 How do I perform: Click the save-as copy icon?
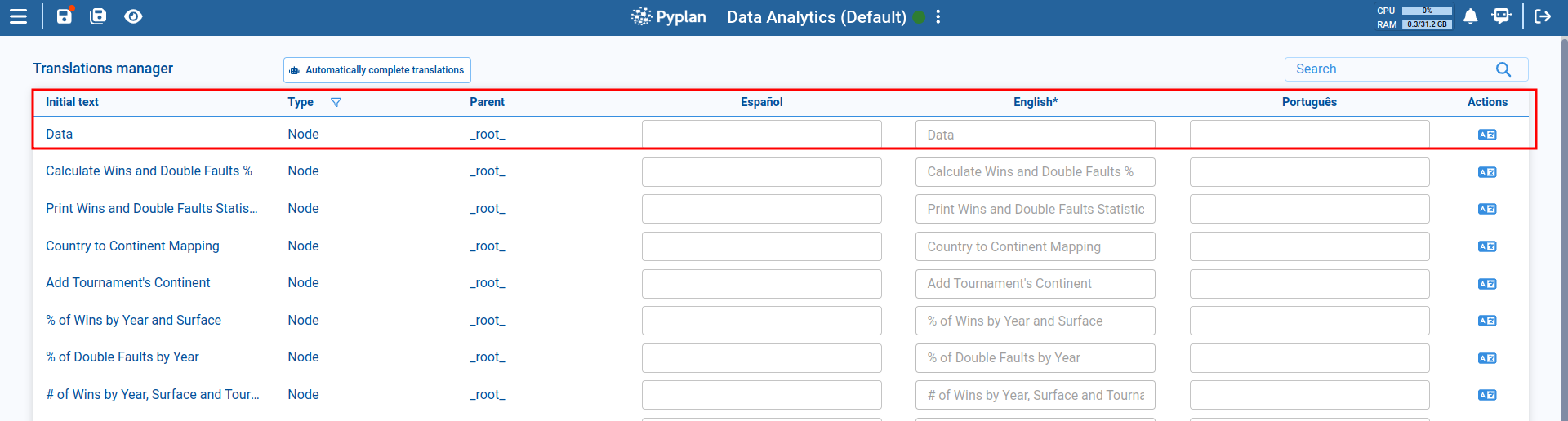click(98, 16)
